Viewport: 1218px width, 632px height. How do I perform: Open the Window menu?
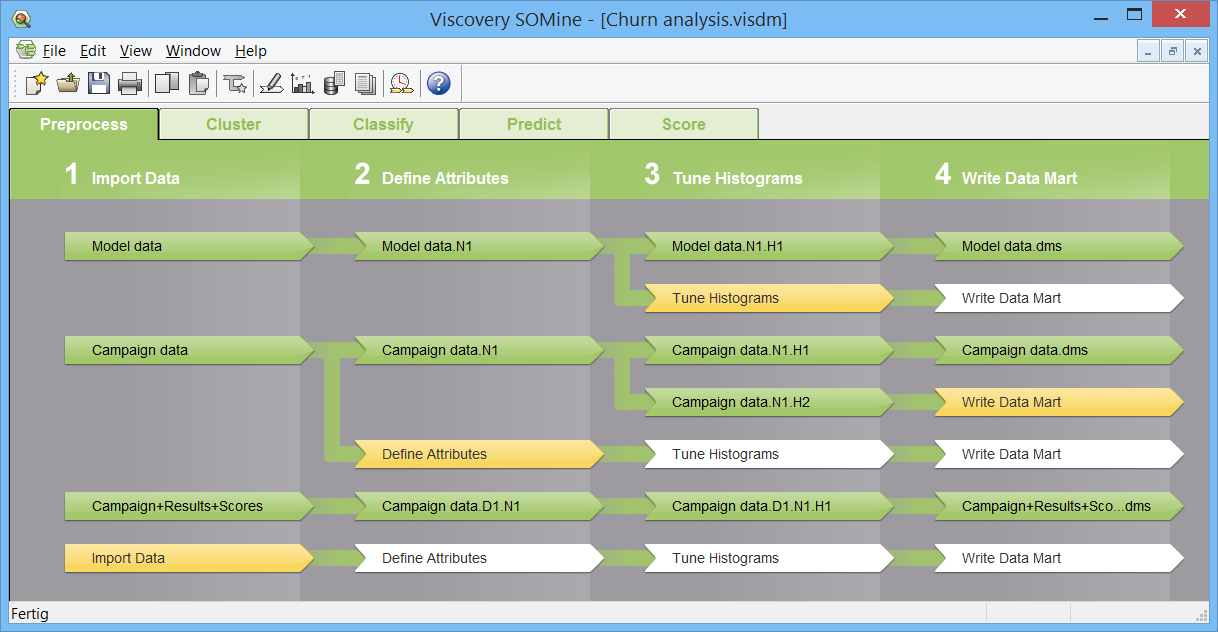[193, 51]
